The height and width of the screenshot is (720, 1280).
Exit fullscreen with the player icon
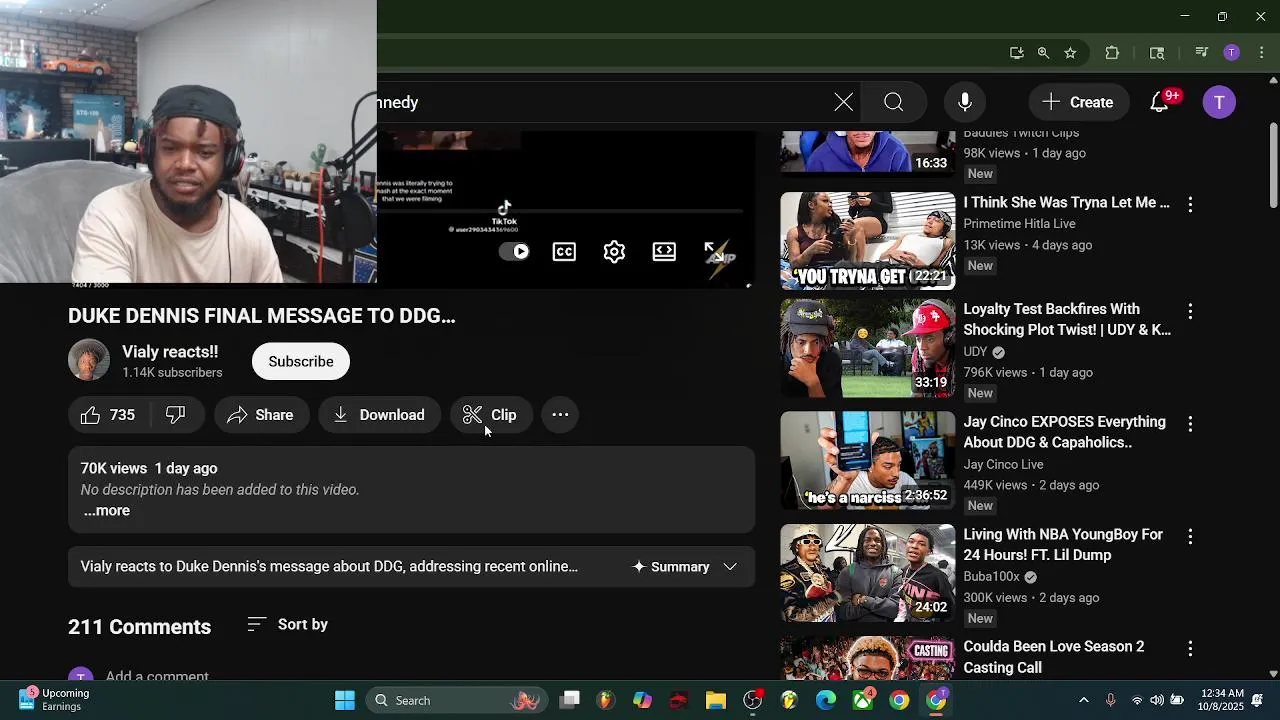point(715,252)
